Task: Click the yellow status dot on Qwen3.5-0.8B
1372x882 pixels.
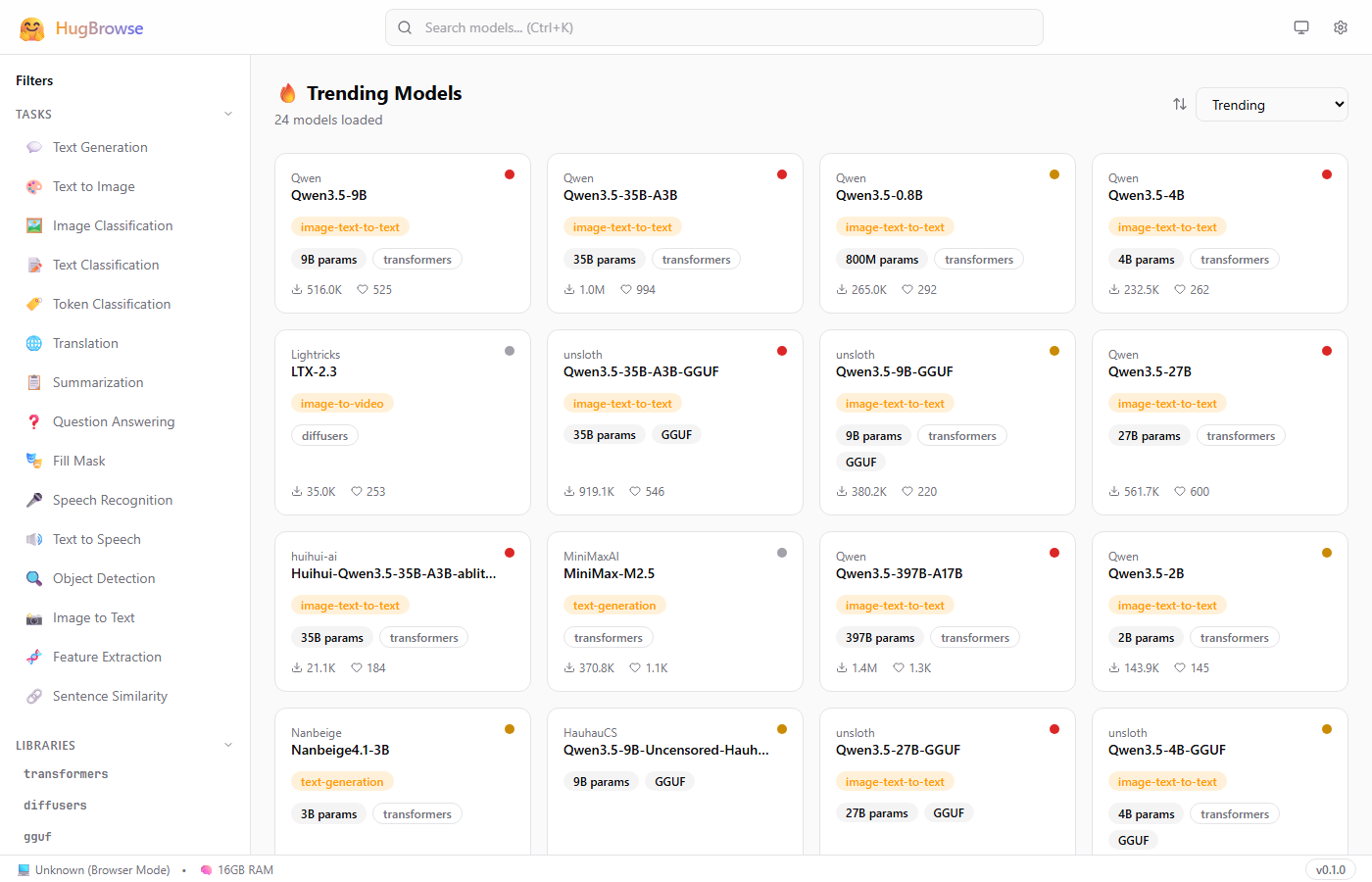Action: click(x=1054, y=174)
